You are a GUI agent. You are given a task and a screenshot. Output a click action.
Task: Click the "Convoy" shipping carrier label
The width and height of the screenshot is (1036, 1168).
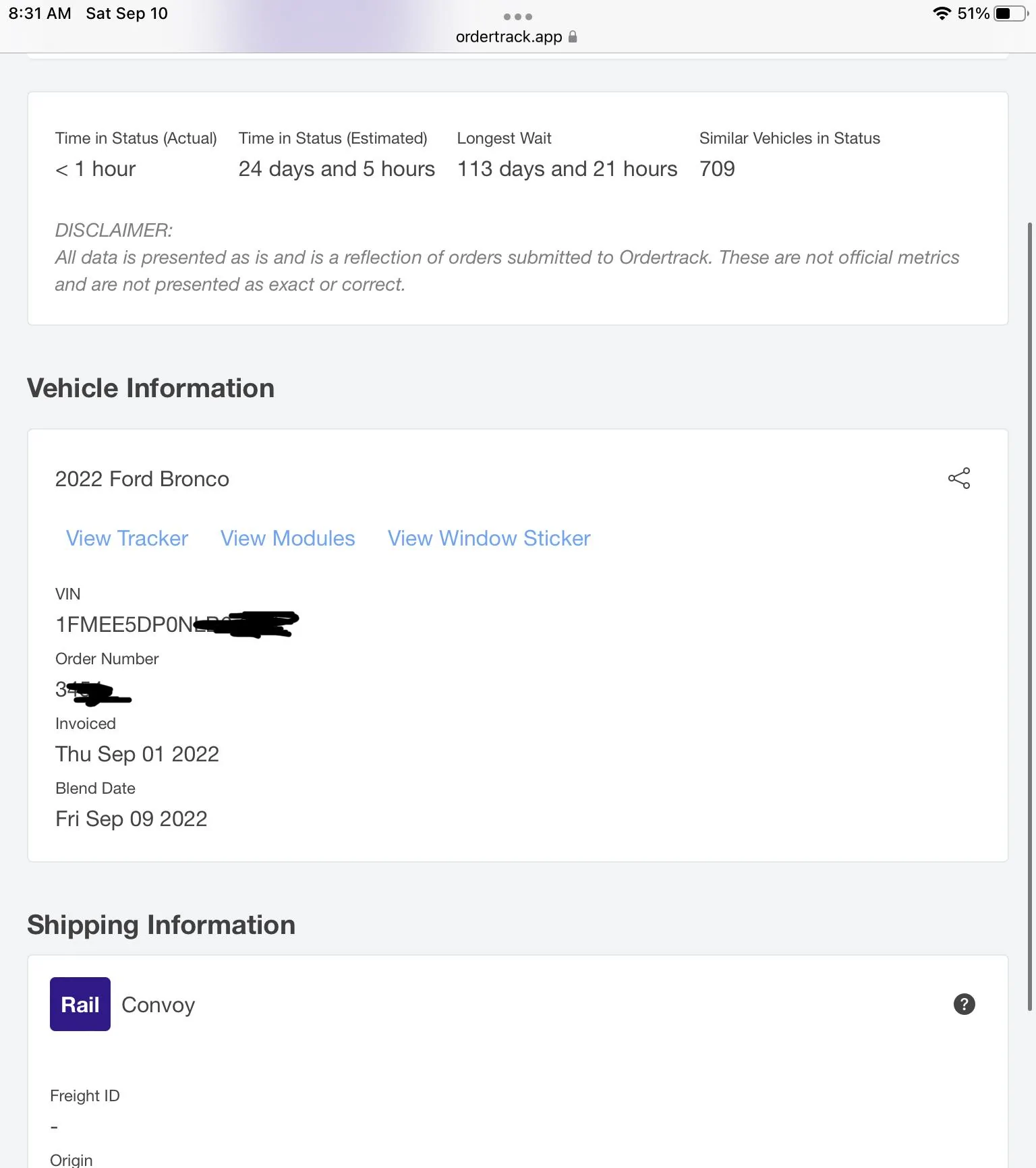tap(158, 1005)
